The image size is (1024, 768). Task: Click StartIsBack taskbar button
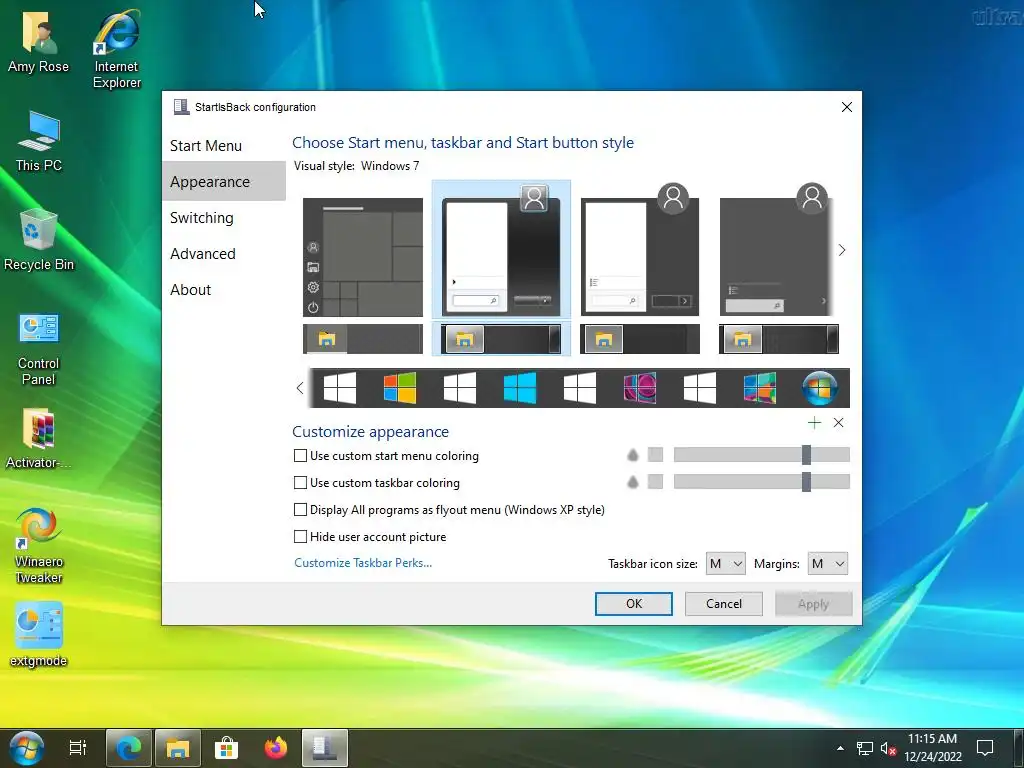[325, 748]
